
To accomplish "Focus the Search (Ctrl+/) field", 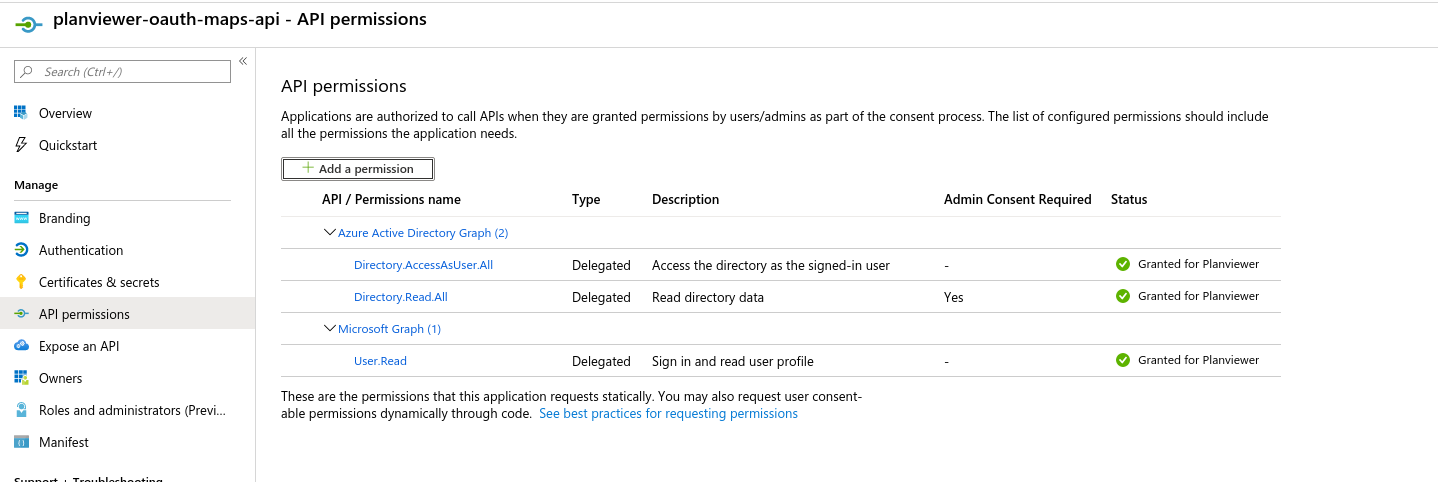I will (122, 72).
